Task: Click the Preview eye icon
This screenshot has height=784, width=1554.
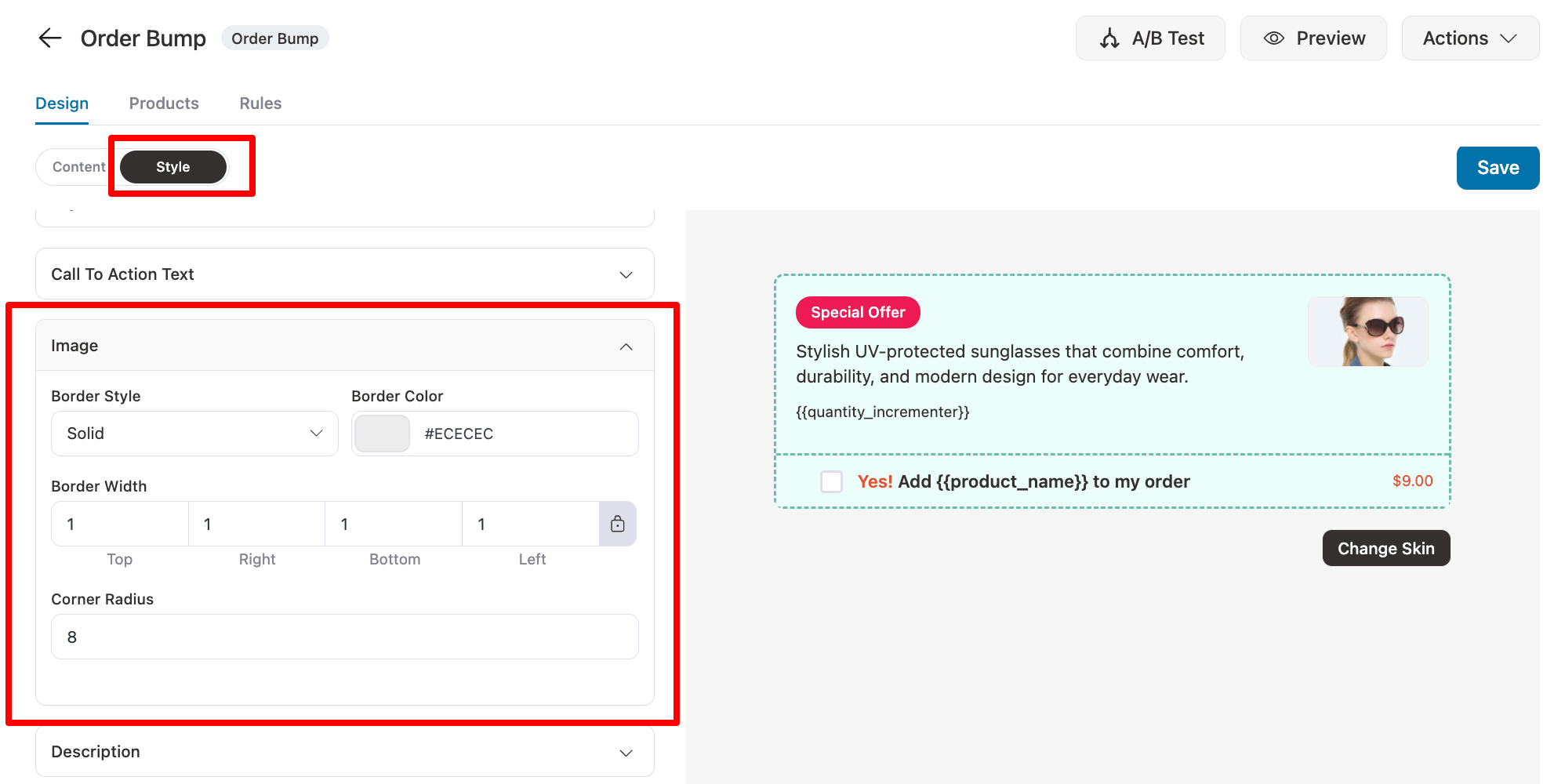Action: pyautogui.click(x=1274, y=38)
